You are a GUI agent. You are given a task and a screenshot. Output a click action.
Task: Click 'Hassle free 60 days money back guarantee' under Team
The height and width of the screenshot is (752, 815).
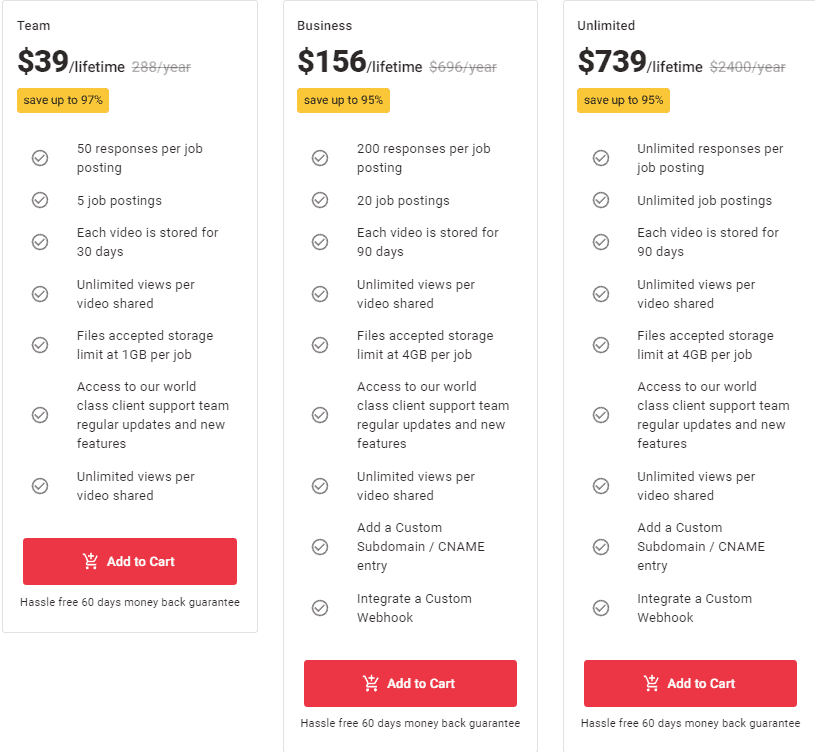click(129, 603)
